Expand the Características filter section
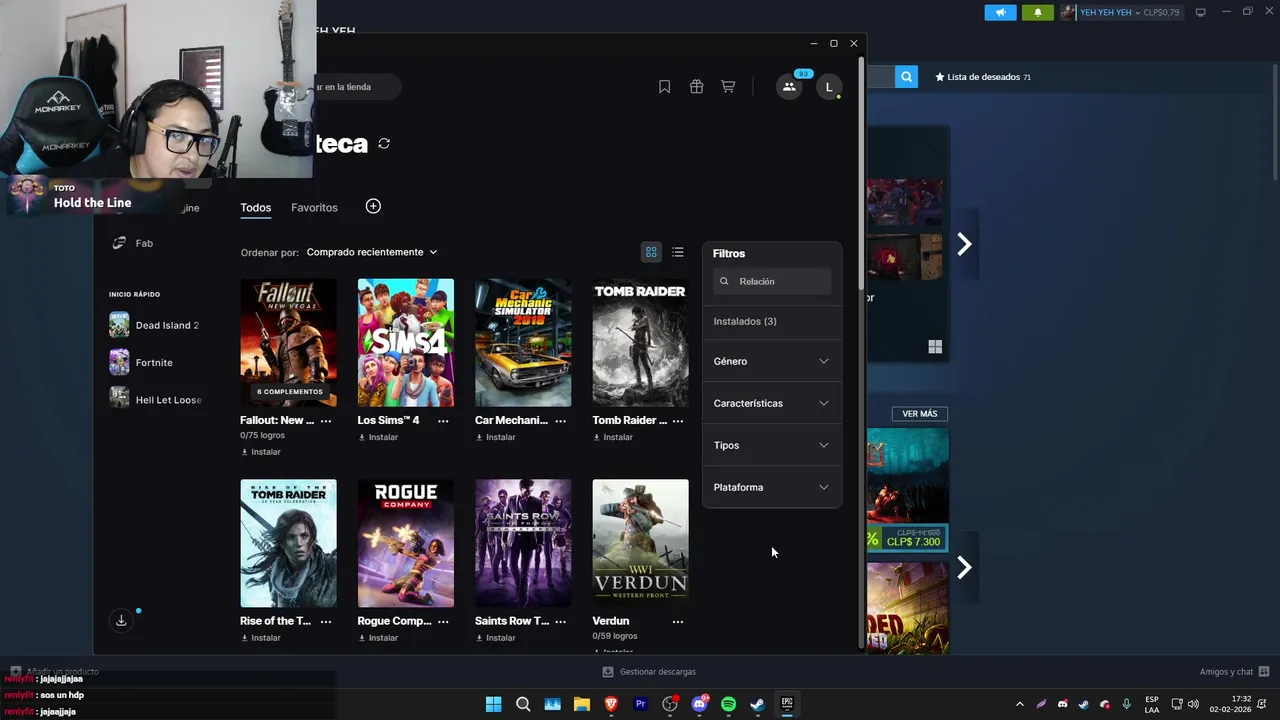The width and height of the screenshot is (1280, 720). (771, 403)
